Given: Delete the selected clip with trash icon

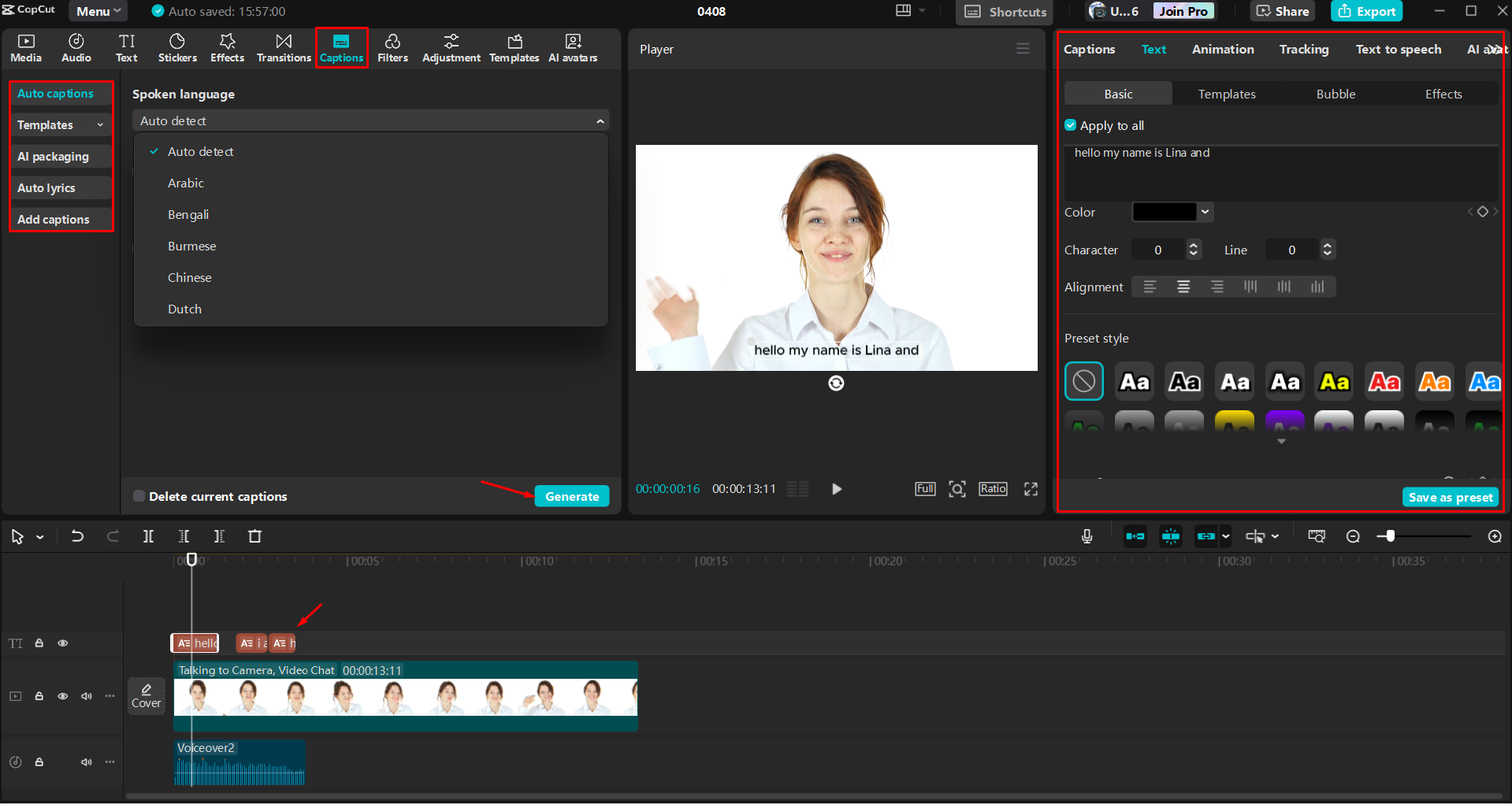Looking at the screenshot, I should coord(254,536).
